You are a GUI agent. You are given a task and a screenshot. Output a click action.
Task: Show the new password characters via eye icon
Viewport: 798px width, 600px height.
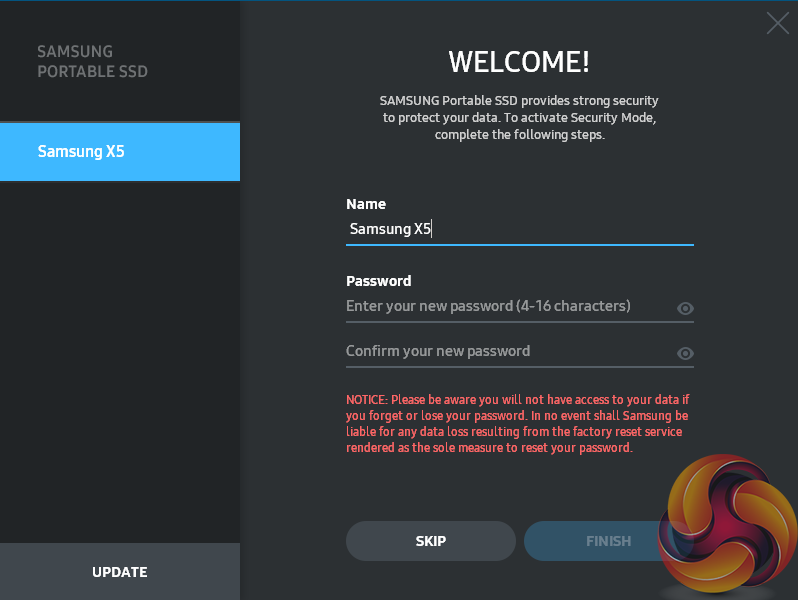pyautogui.click(x=685, y=309)
